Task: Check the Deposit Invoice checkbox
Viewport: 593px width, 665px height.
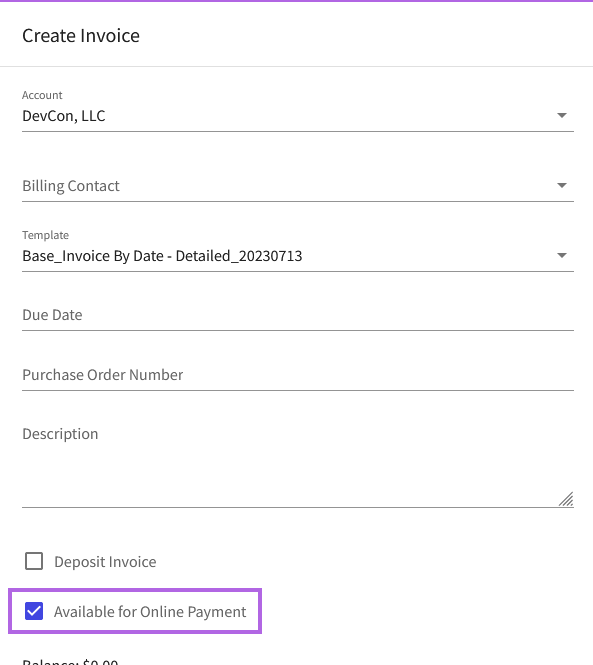Action: click(x=34, y=561)
